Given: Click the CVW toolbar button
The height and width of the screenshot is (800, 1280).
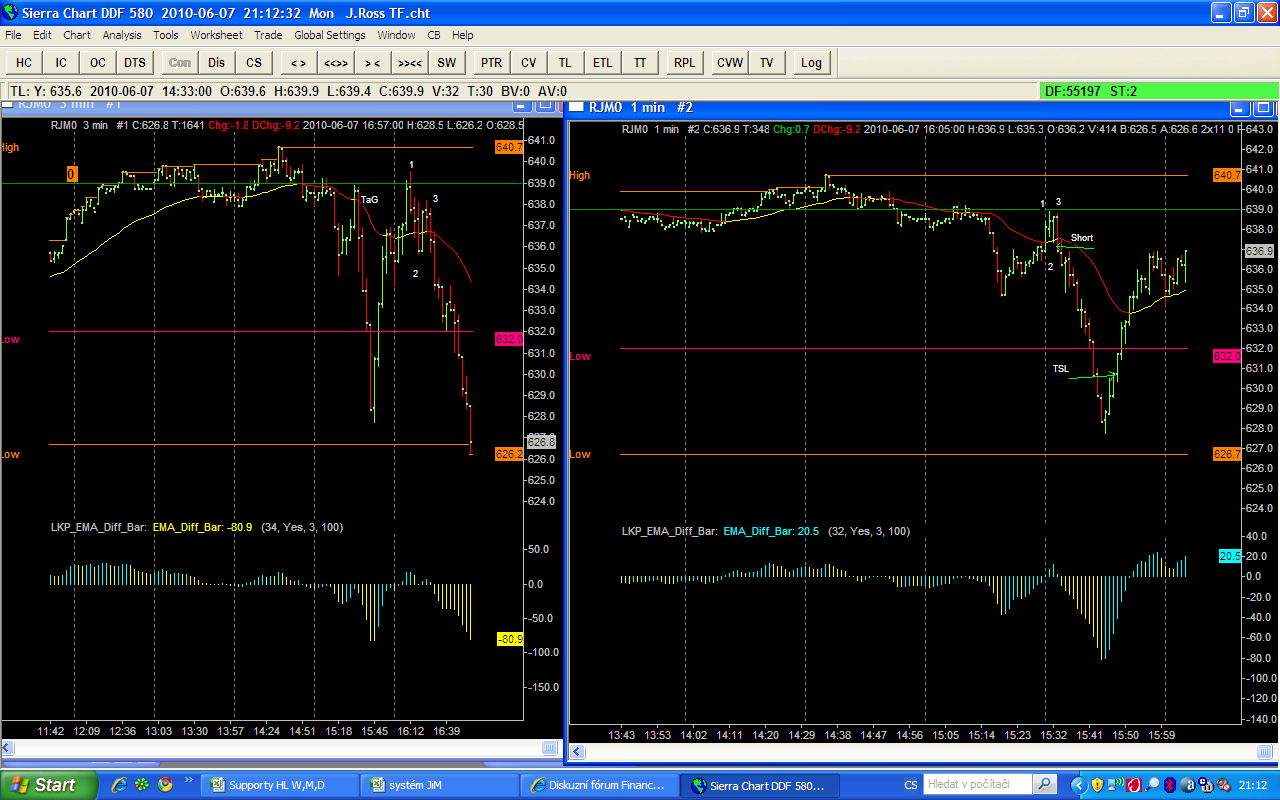Looking at the screenshot, I should pyautogui.click(x=730, y=62).
